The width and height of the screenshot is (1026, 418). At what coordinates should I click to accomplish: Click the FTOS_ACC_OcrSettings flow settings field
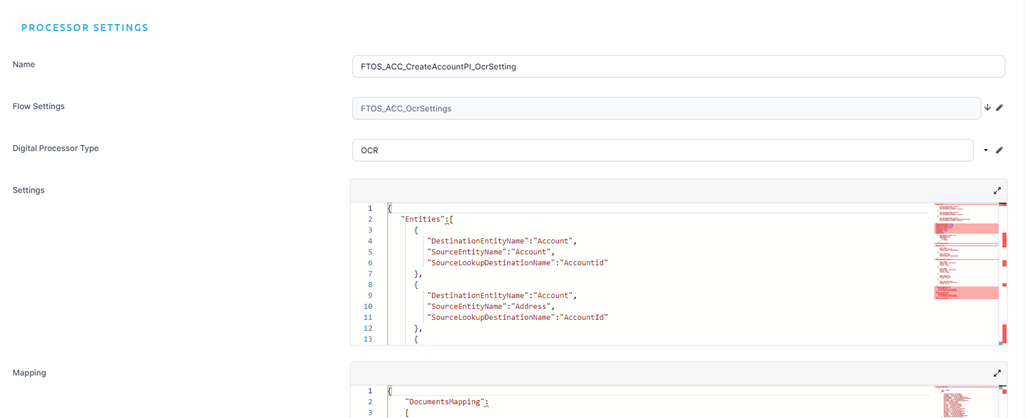665,108
